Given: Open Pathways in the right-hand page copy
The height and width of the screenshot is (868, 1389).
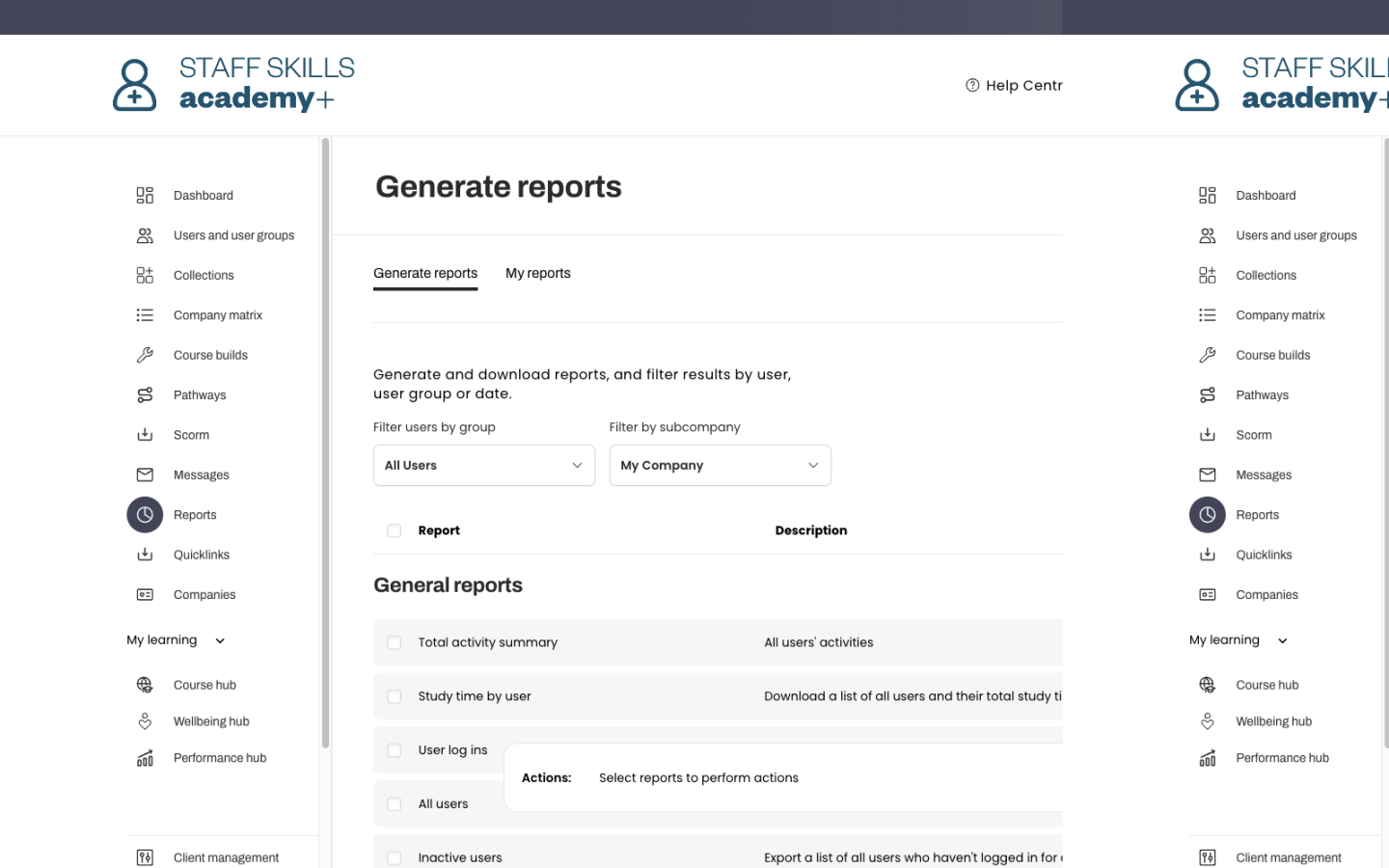Looking at the screenshot, I should [x=1262, y=395].
